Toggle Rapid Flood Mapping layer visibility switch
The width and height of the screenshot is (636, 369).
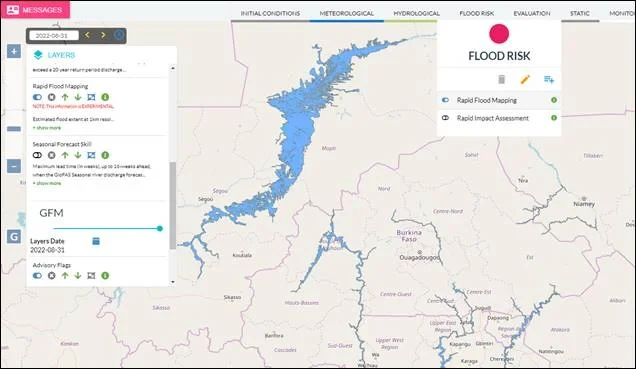[37, 97]
